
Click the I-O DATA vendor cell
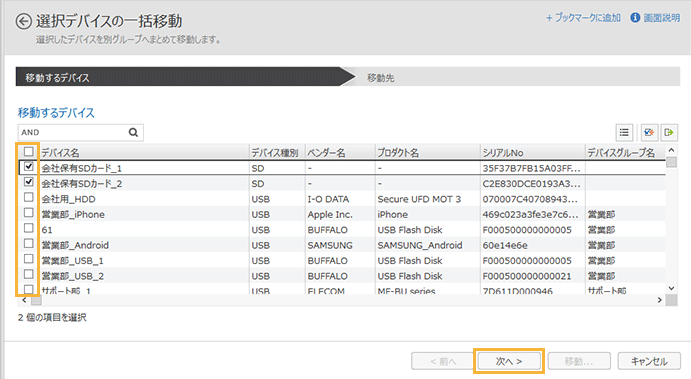pyautogui.click(x=340, y=199)
